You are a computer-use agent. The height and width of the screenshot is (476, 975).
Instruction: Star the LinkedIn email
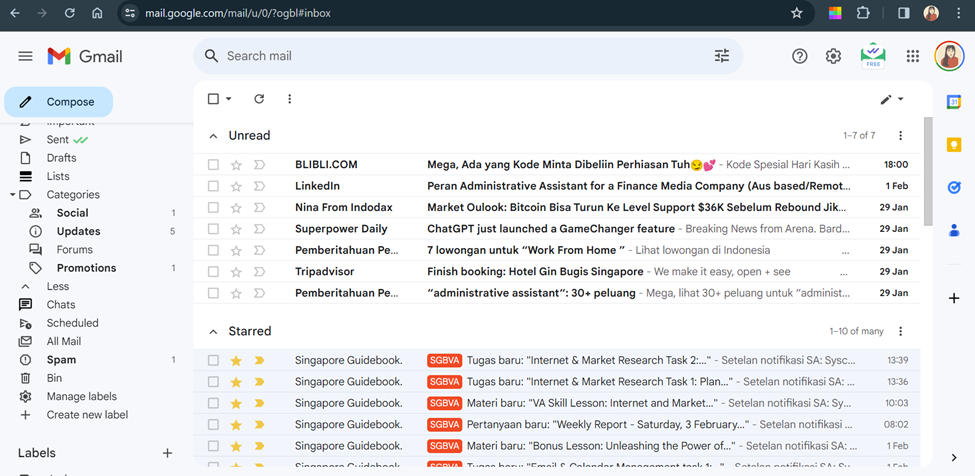[236, 186]
